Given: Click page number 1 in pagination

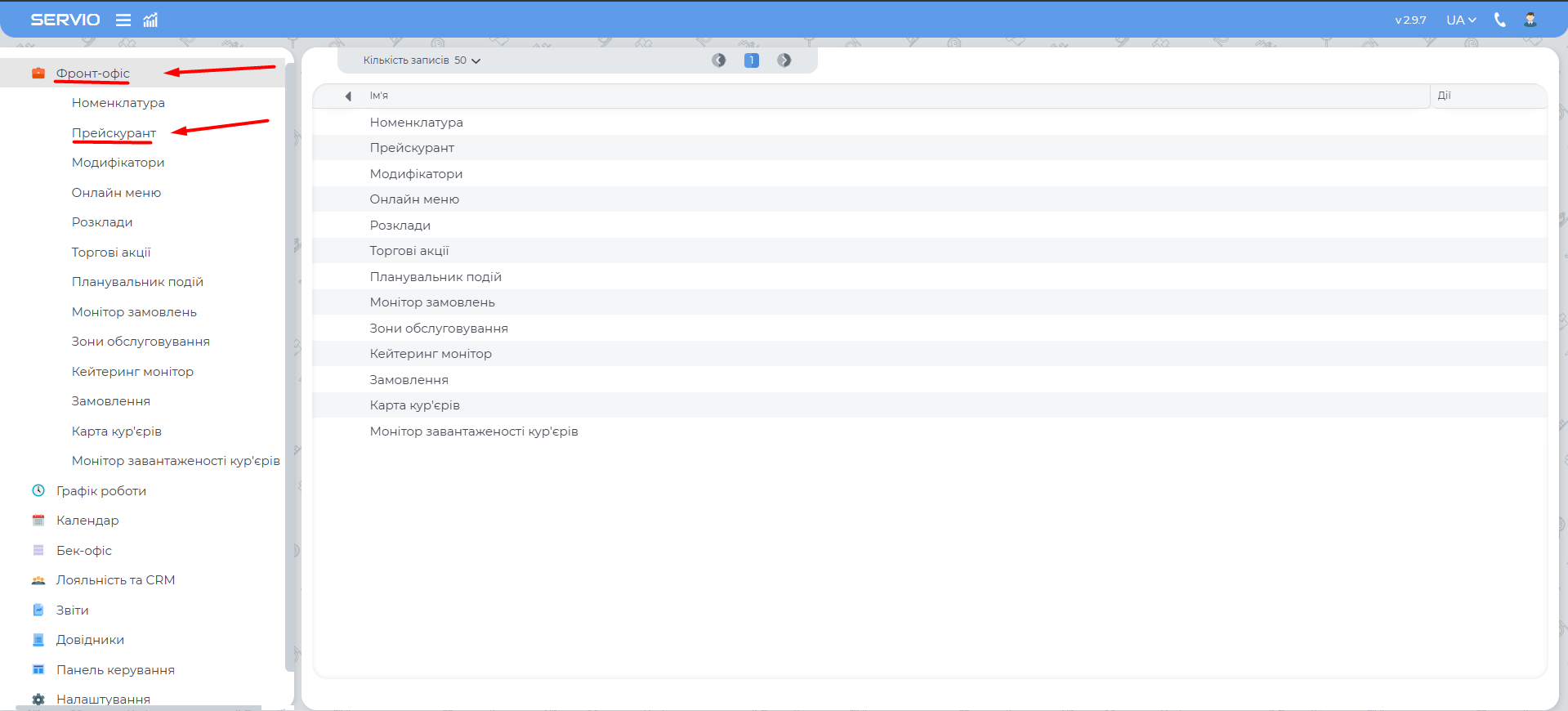Looking at the screenshot, I should (x=752, y=60).
